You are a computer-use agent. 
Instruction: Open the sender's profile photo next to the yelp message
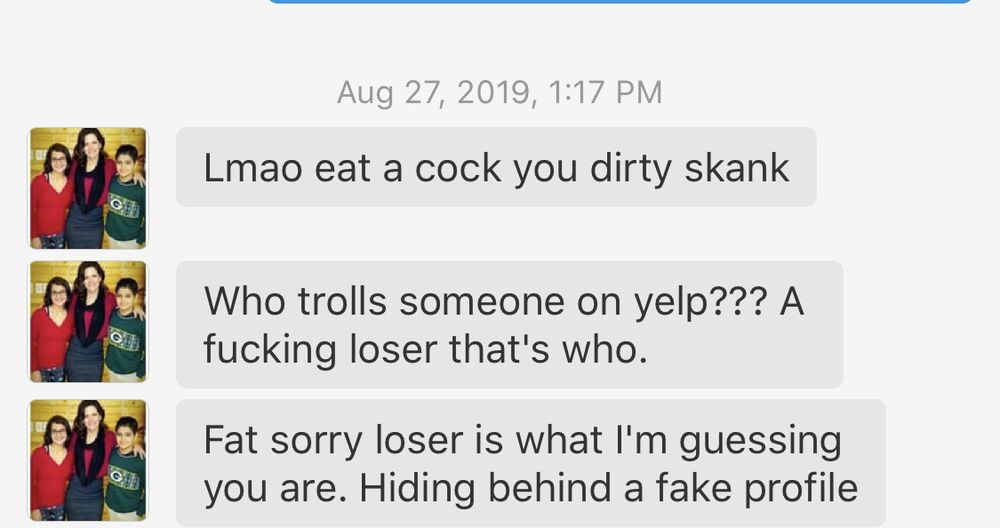(x=88, y=321)
